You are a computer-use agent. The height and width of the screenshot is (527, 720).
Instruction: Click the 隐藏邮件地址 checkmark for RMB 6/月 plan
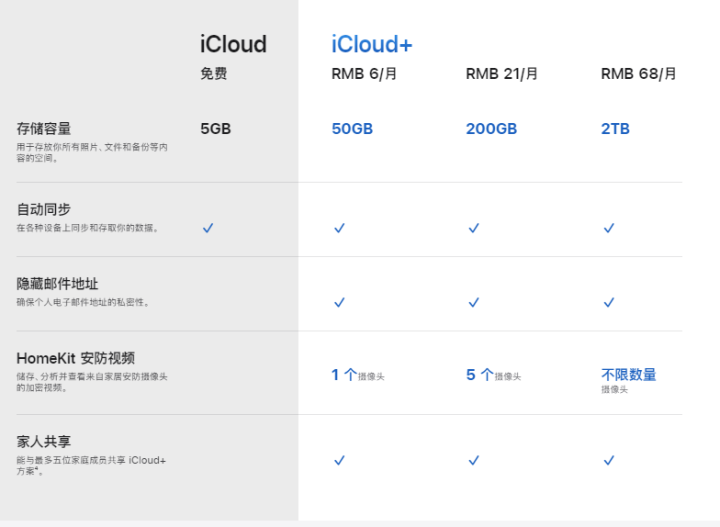click(x=339, y=302)
